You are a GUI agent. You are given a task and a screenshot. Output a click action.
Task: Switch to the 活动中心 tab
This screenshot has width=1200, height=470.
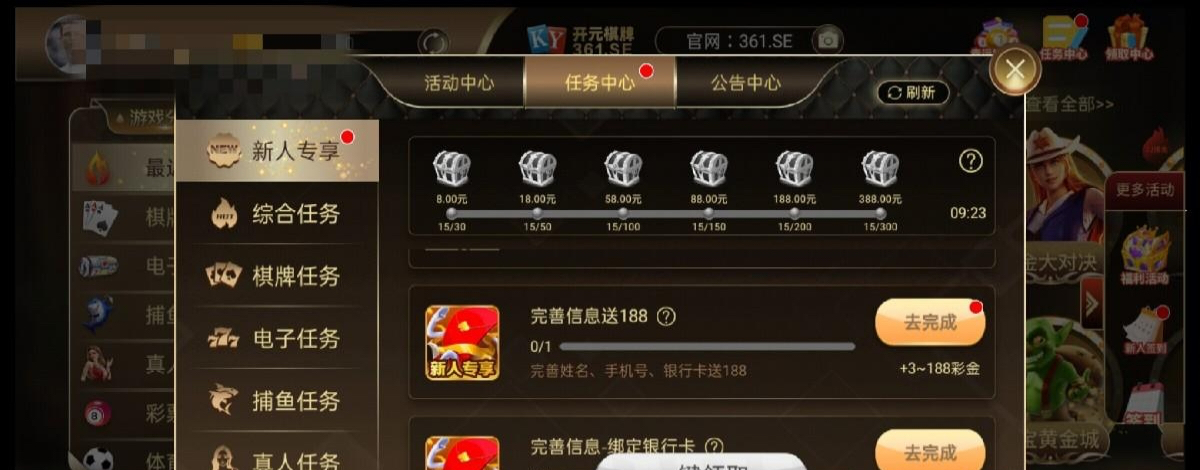(459, 83)
